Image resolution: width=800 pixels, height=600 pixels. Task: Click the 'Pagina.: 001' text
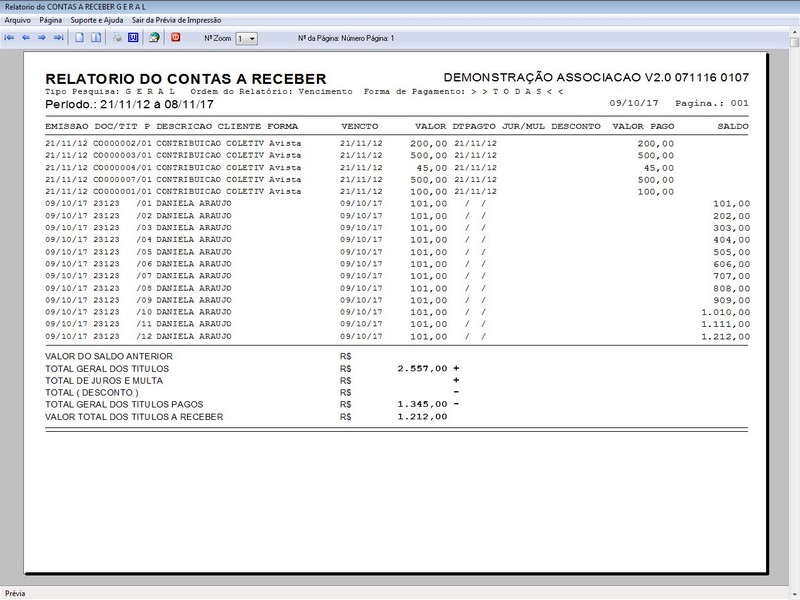pyautogui.click(x=712, y=103)
